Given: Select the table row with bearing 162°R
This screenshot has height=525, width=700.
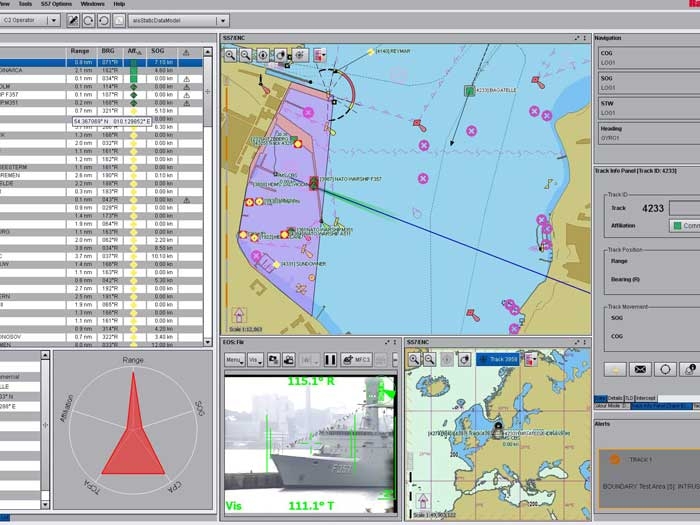Looking at the screenshot, I should point(101,71).
